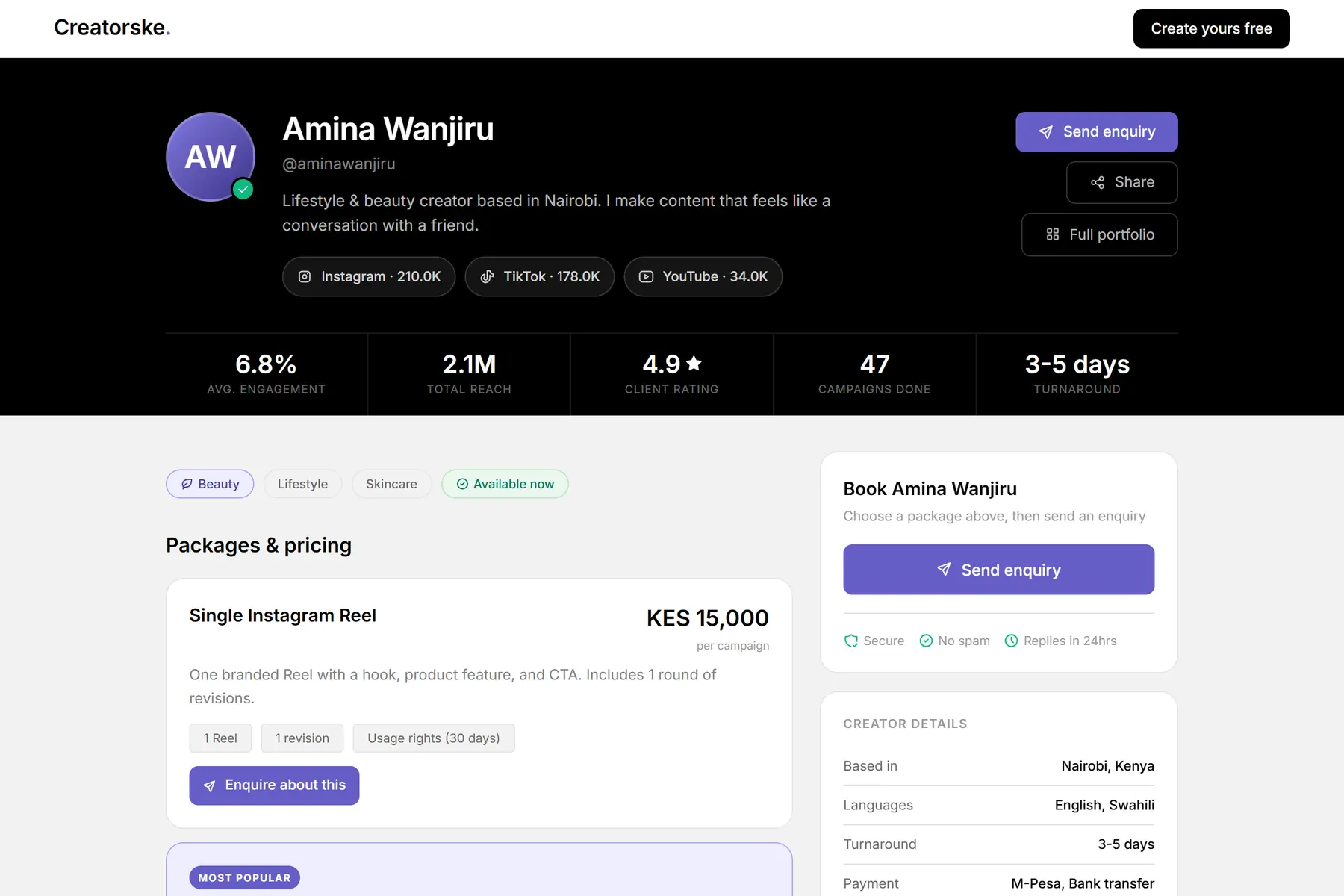Image resolution: width=1344 pixels, height=896 pixels.
Task: Click the 1 Reel tag
Action: 220,738
